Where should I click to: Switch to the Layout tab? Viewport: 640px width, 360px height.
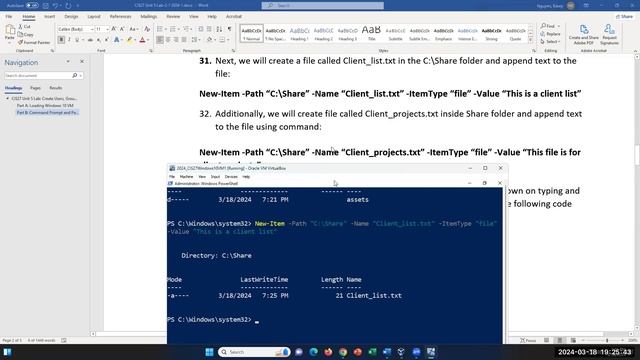coord(94,17)
